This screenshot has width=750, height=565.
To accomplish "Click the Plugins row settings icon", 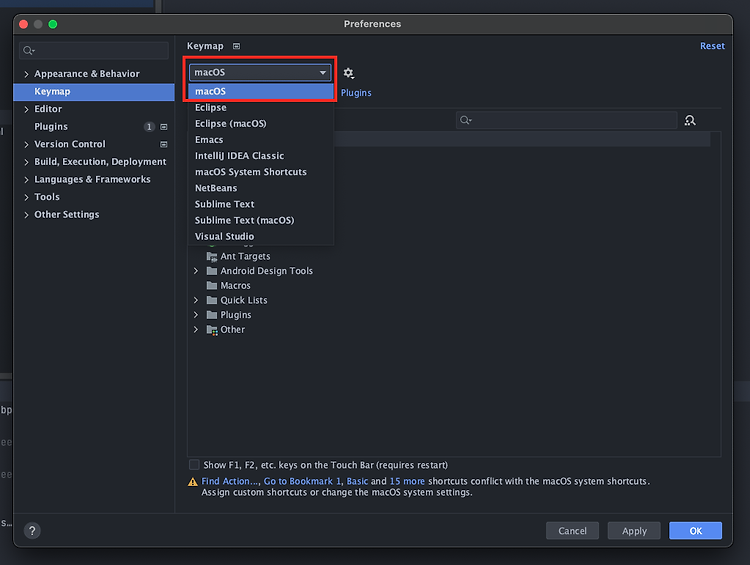I will click(164, 127).
